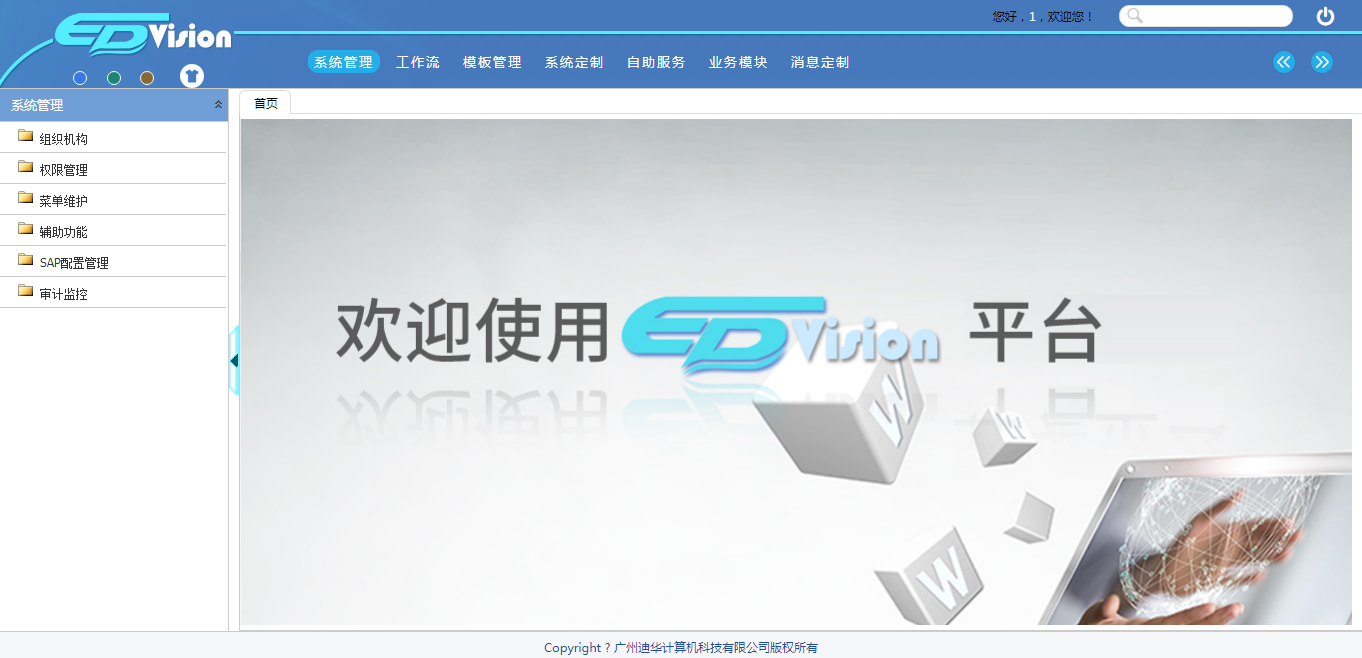Viewport: 1362px width, 658px height.
Task: Focus the search input field in the header
Action: [x=1206, y=16]
